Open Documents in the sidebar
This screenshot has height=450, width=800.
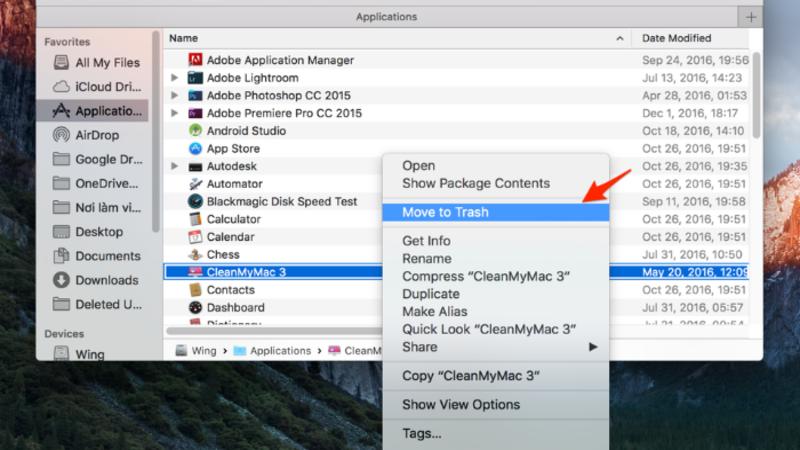tap(96, 256)
